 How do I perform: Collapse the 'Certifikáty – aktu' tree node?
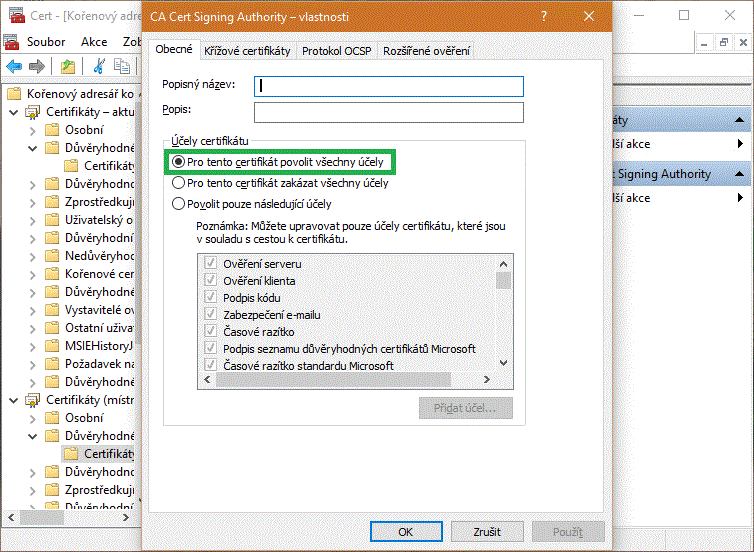tap(14, 112)
